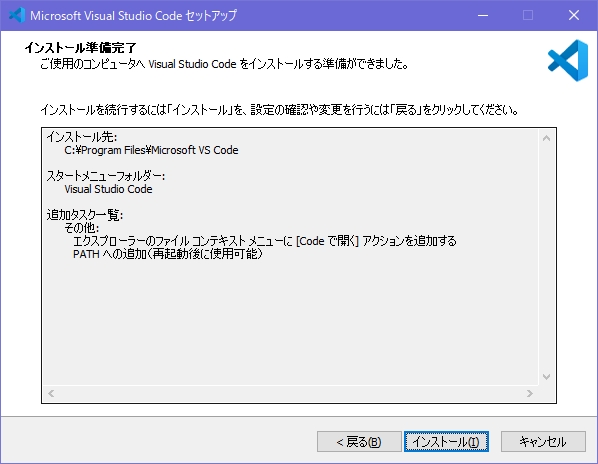Image resolution: width=598 pixels, height=464 pixels.
Task: Close the setup window
Action: point(574,15)
